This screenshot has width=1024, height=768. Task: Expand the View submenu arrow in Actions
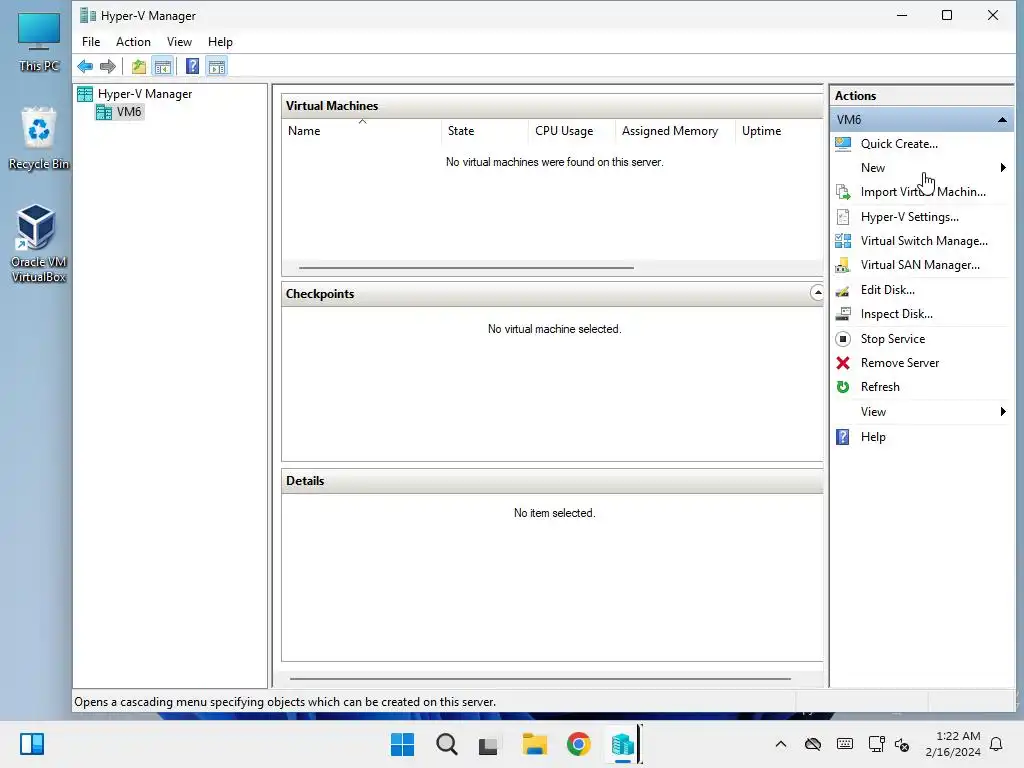tap(1003, 411)
